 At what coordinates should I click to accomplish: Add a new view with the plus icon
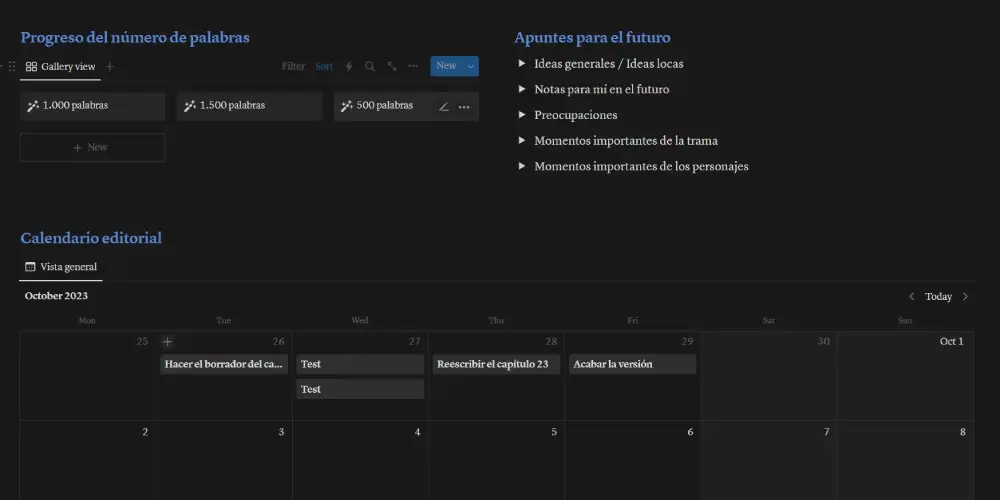(x=110, y=67)
